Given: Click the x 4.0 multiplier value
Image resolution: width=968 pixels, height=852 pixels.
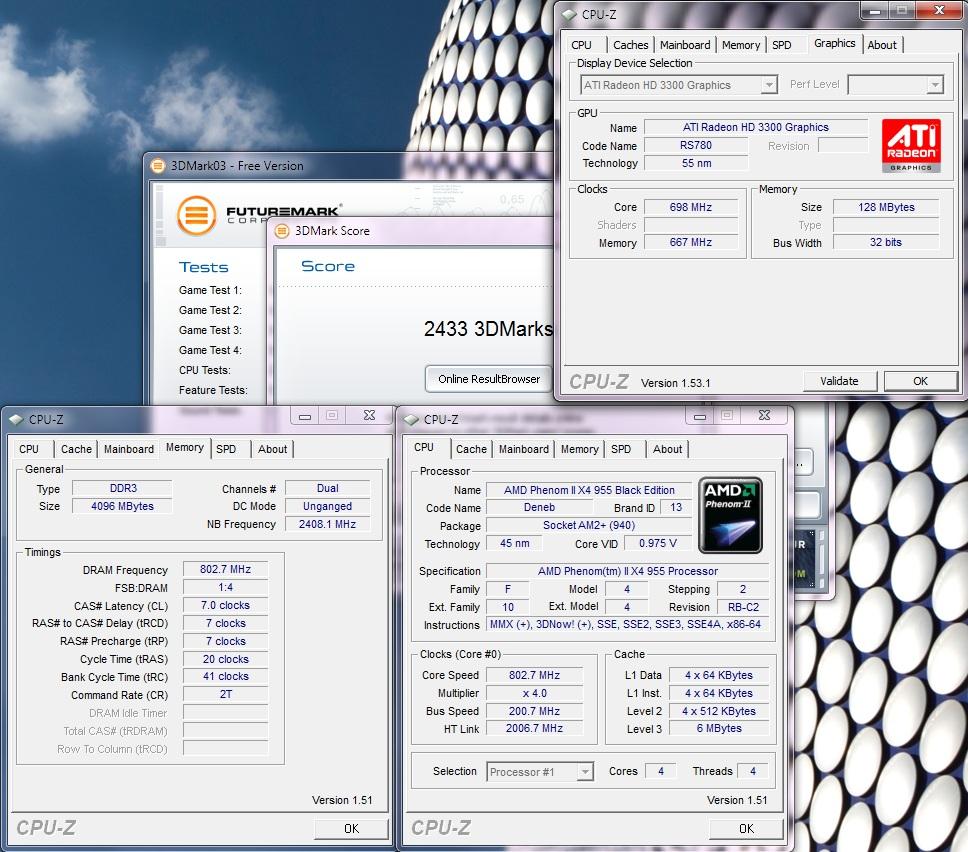Looking at the screenshot, I should [x=534, y=693].
